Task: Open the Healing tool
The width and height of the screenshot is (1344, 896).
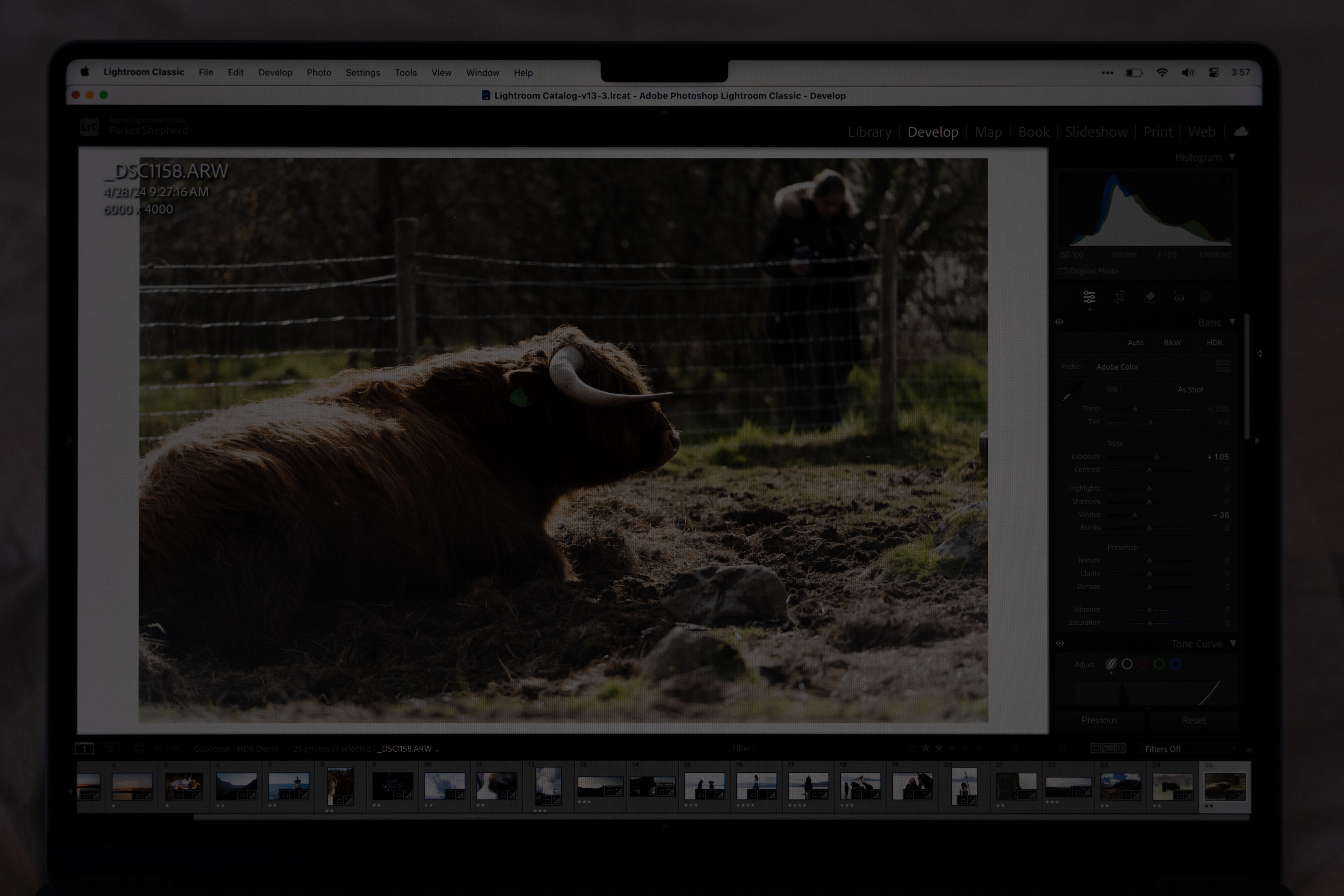Action: pos(1150,297)
